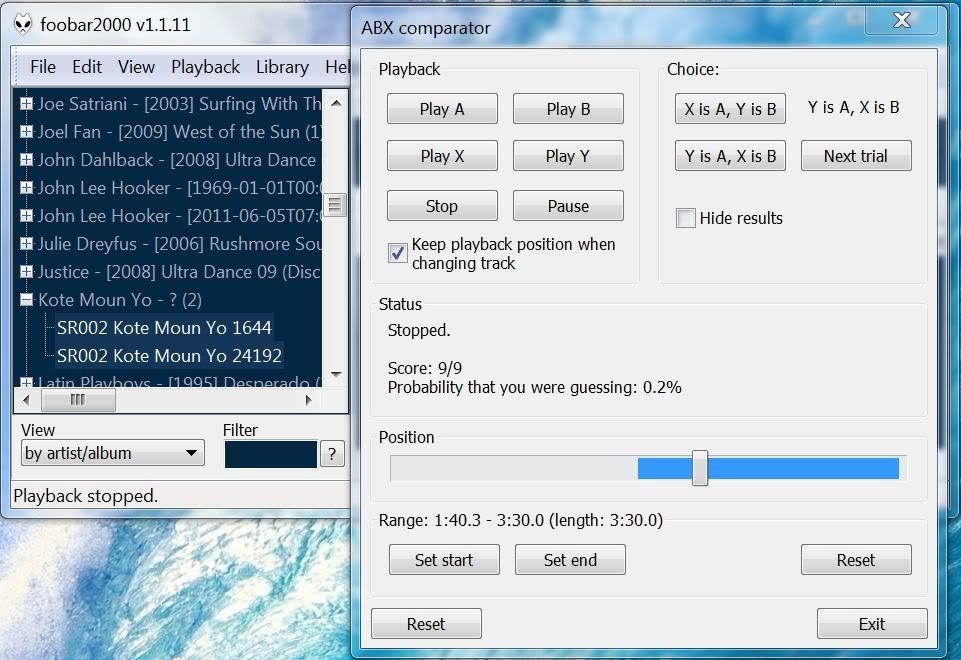
Task: Select track SR002 Kote Moun Yo 1644
Action: point(164,328)
